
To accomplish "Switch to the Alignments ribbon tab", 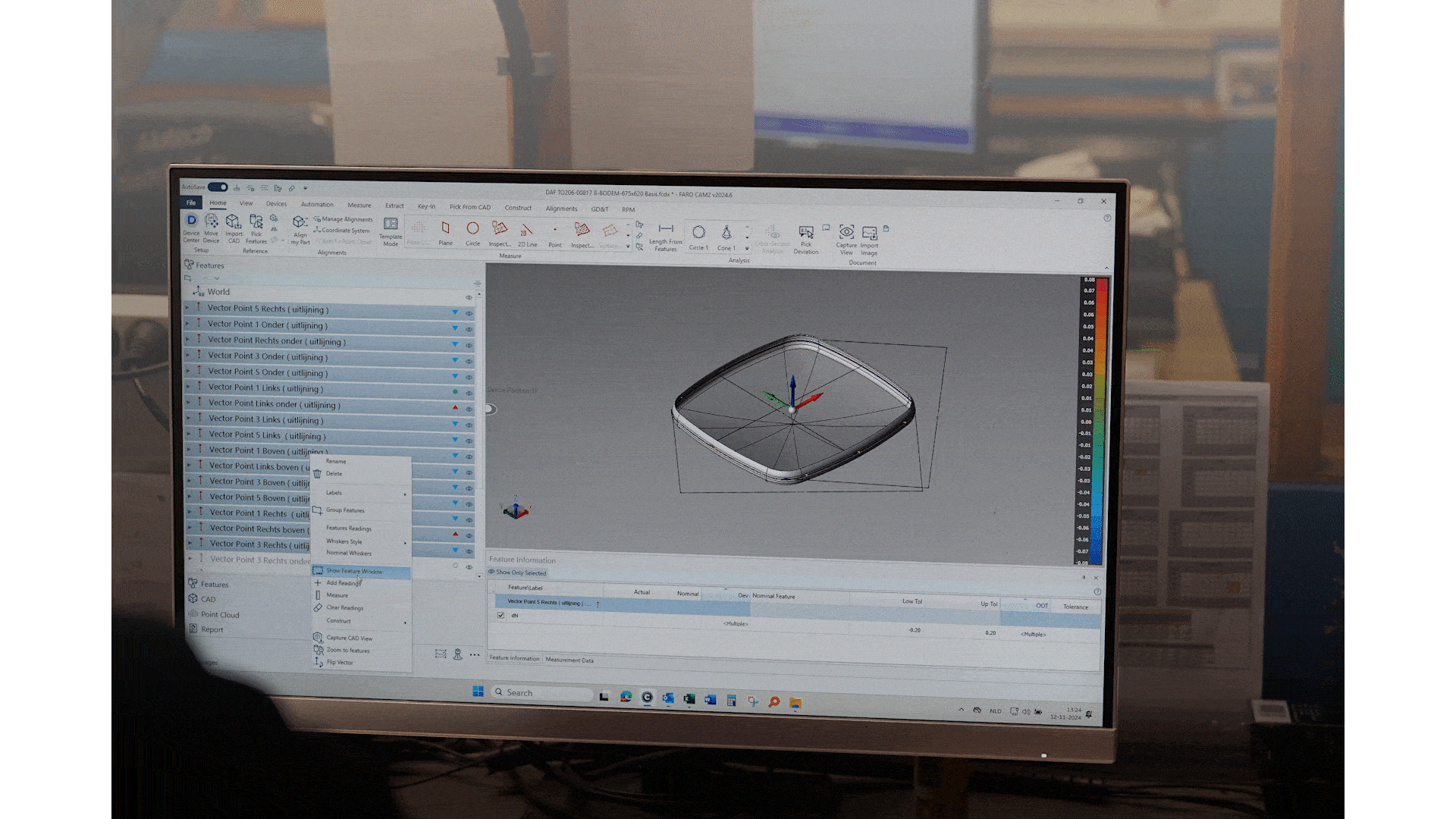I will (x=561, y=209).
